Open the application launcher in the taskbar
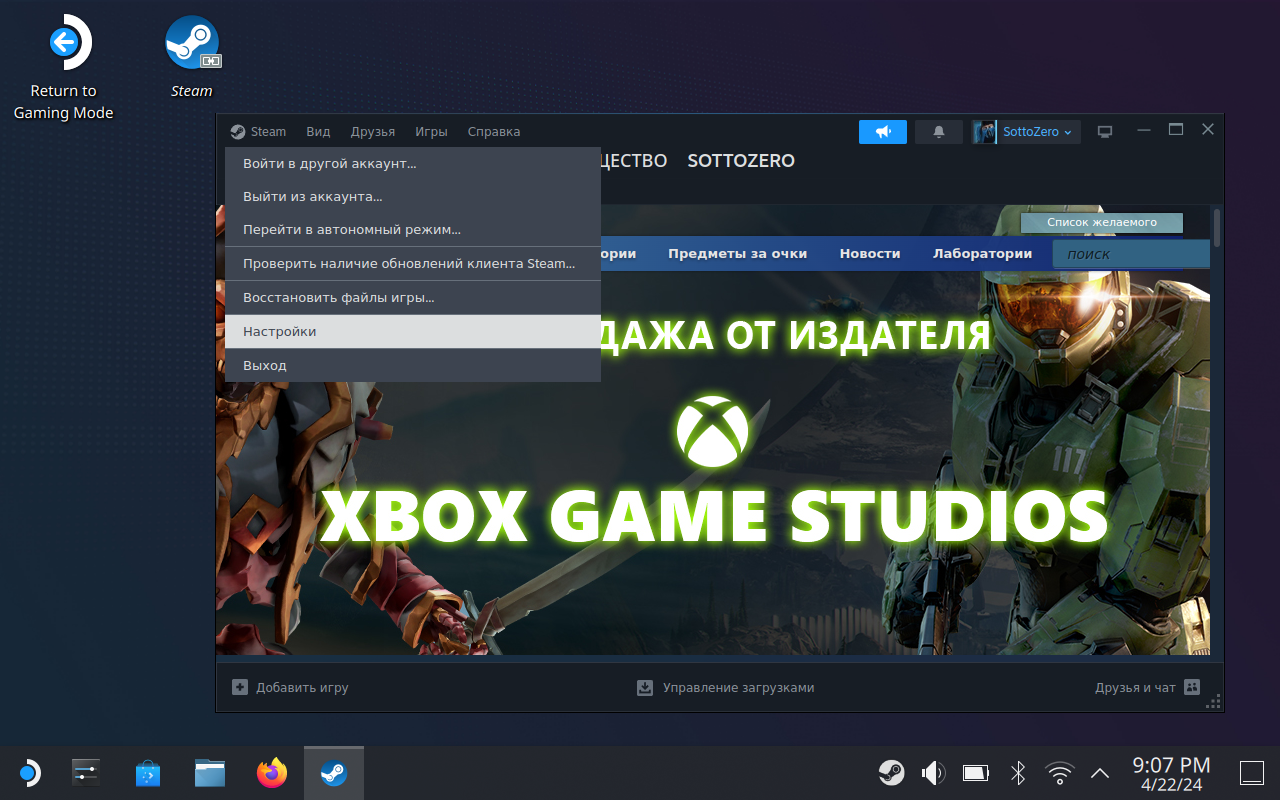 (29, 773)
